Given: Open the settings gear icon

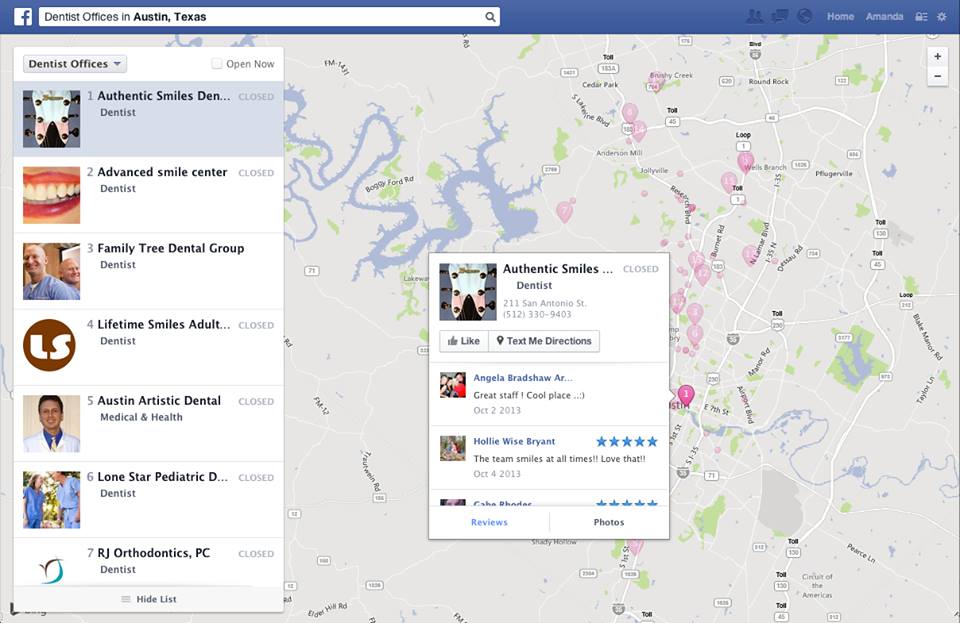Looking at the screenshot, I should coord(942,17).
